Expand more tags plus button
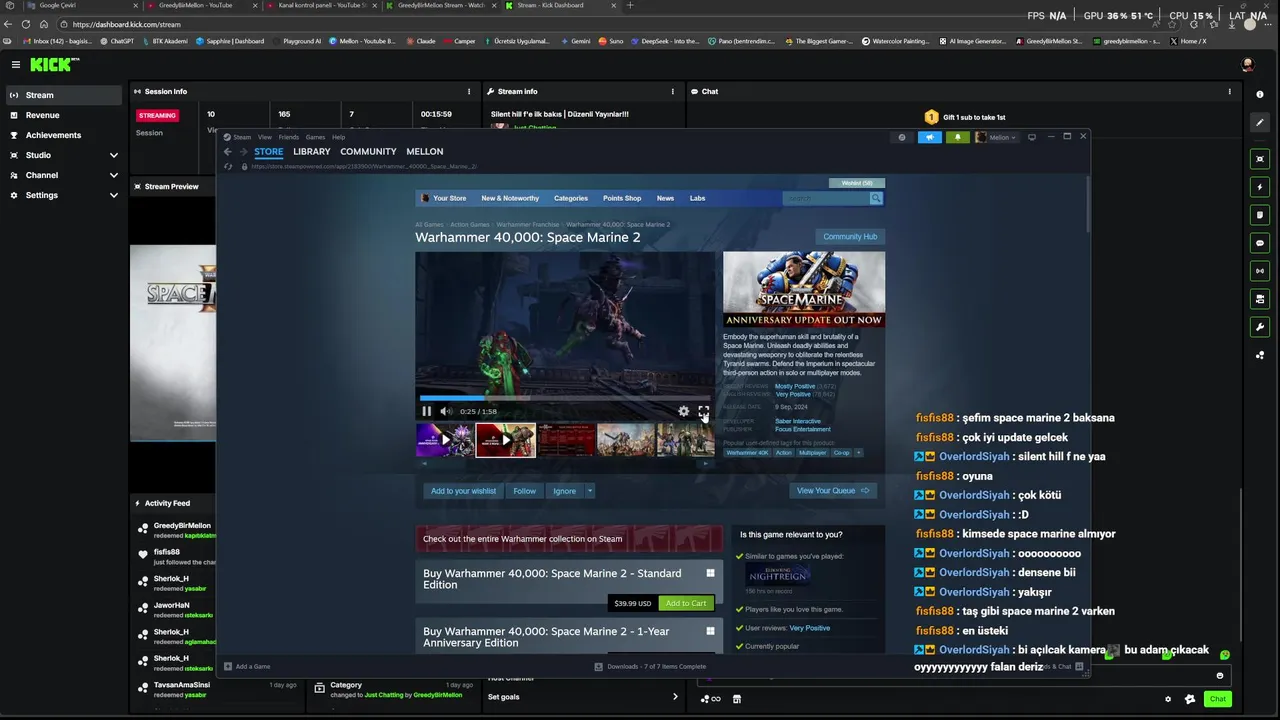The image size is (1280, 720). (x=859, y=453)
